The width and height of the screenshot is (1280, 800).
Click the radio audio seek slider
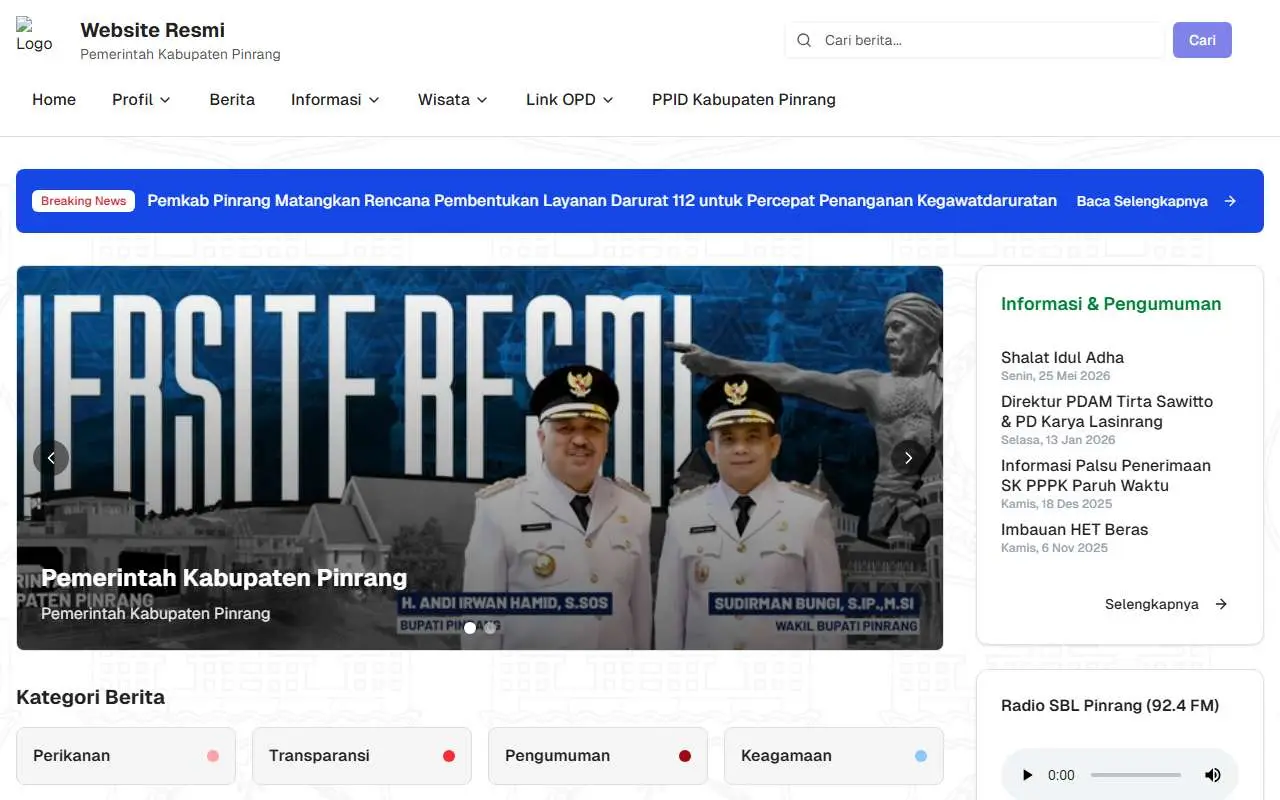pos(1136,775)
